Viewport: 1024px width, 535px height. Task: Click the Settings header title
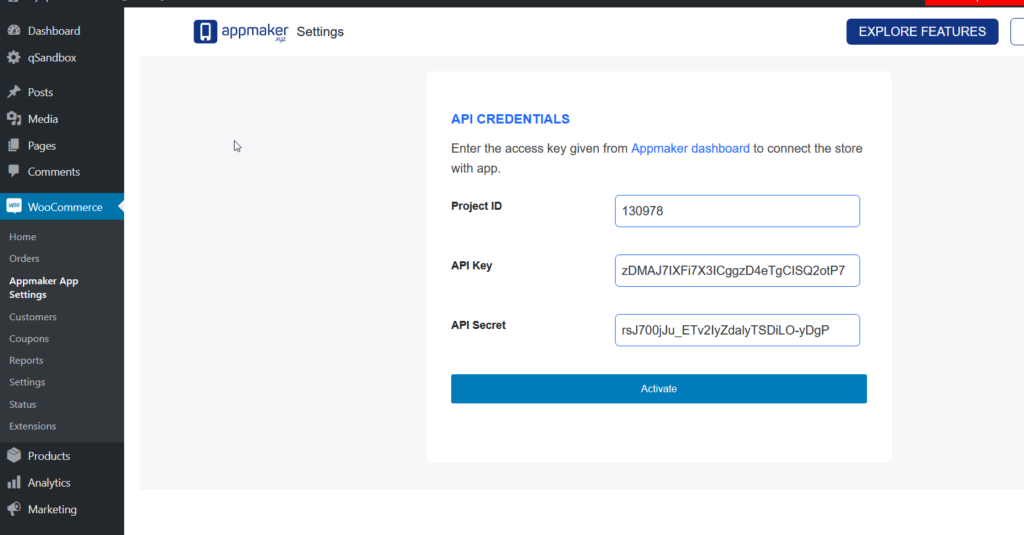coord(320,31)
